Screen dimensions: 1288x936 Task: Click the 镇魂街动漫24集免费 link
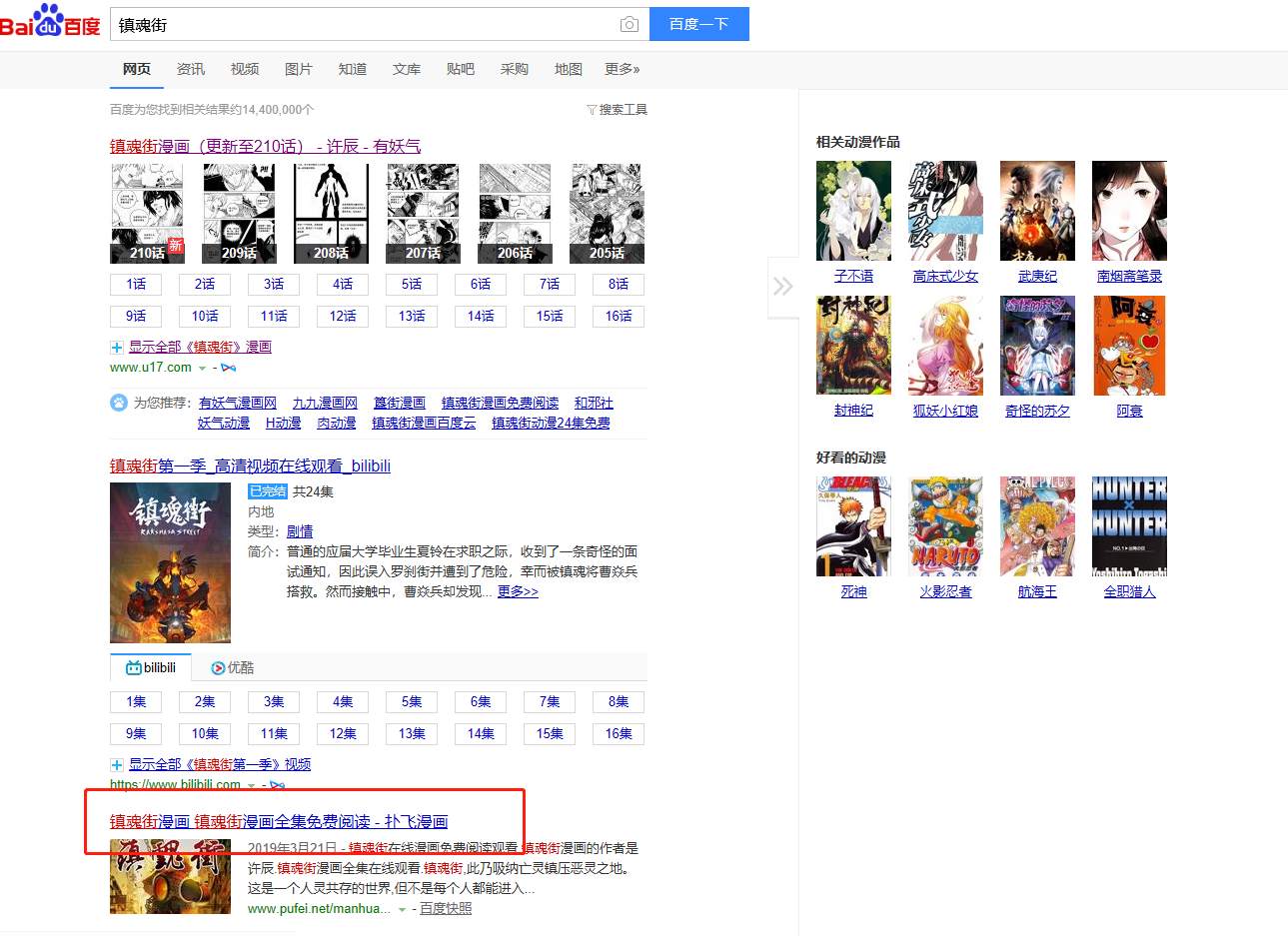pyautogui.click(x=551, y=423)
